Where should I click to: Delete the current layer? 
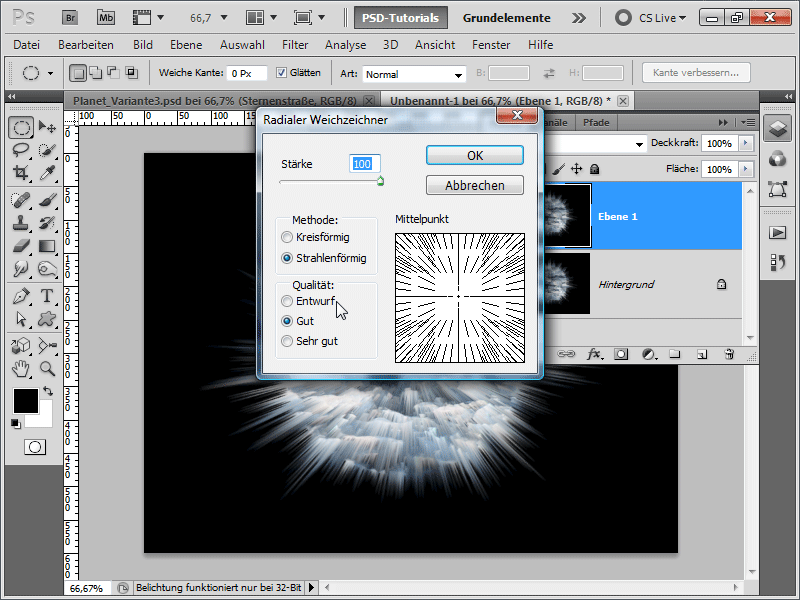click(729, 354)
